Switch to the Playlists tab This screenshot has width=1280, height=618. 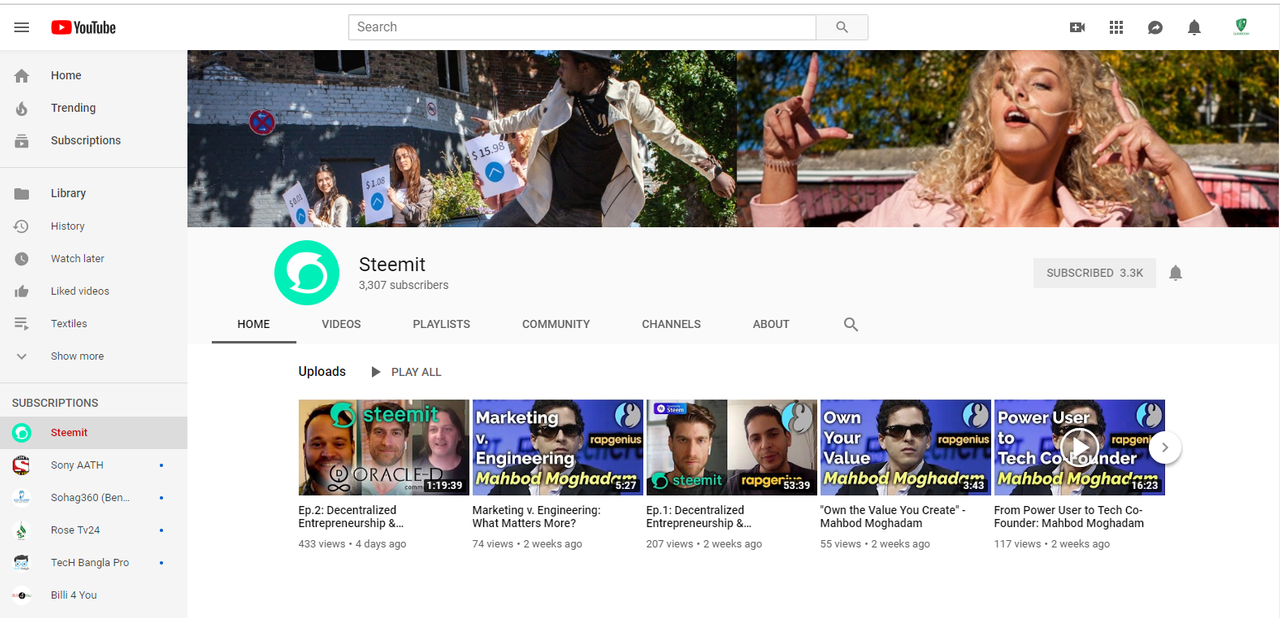[441, 324]
